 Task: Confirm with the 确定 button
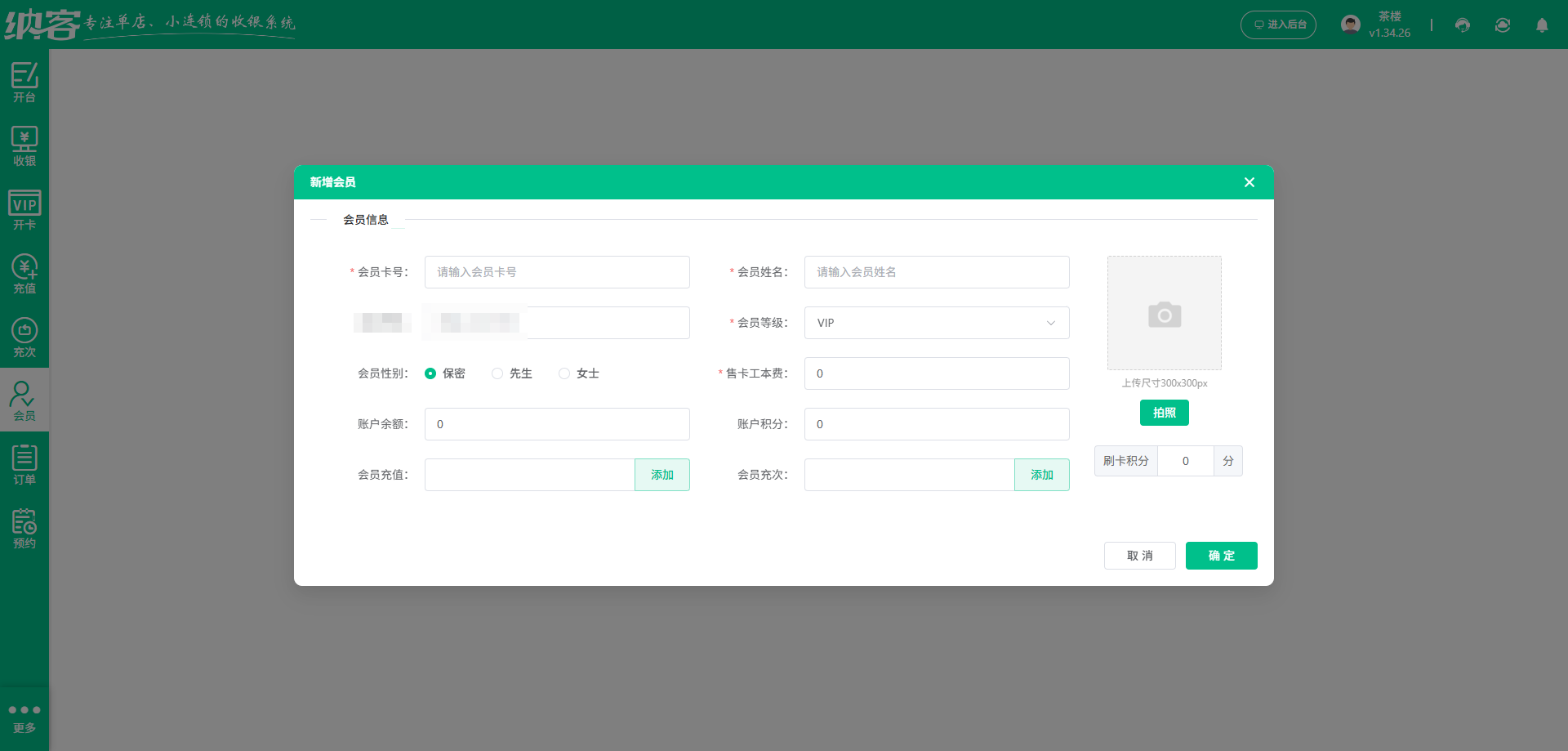click(1221, 556)
